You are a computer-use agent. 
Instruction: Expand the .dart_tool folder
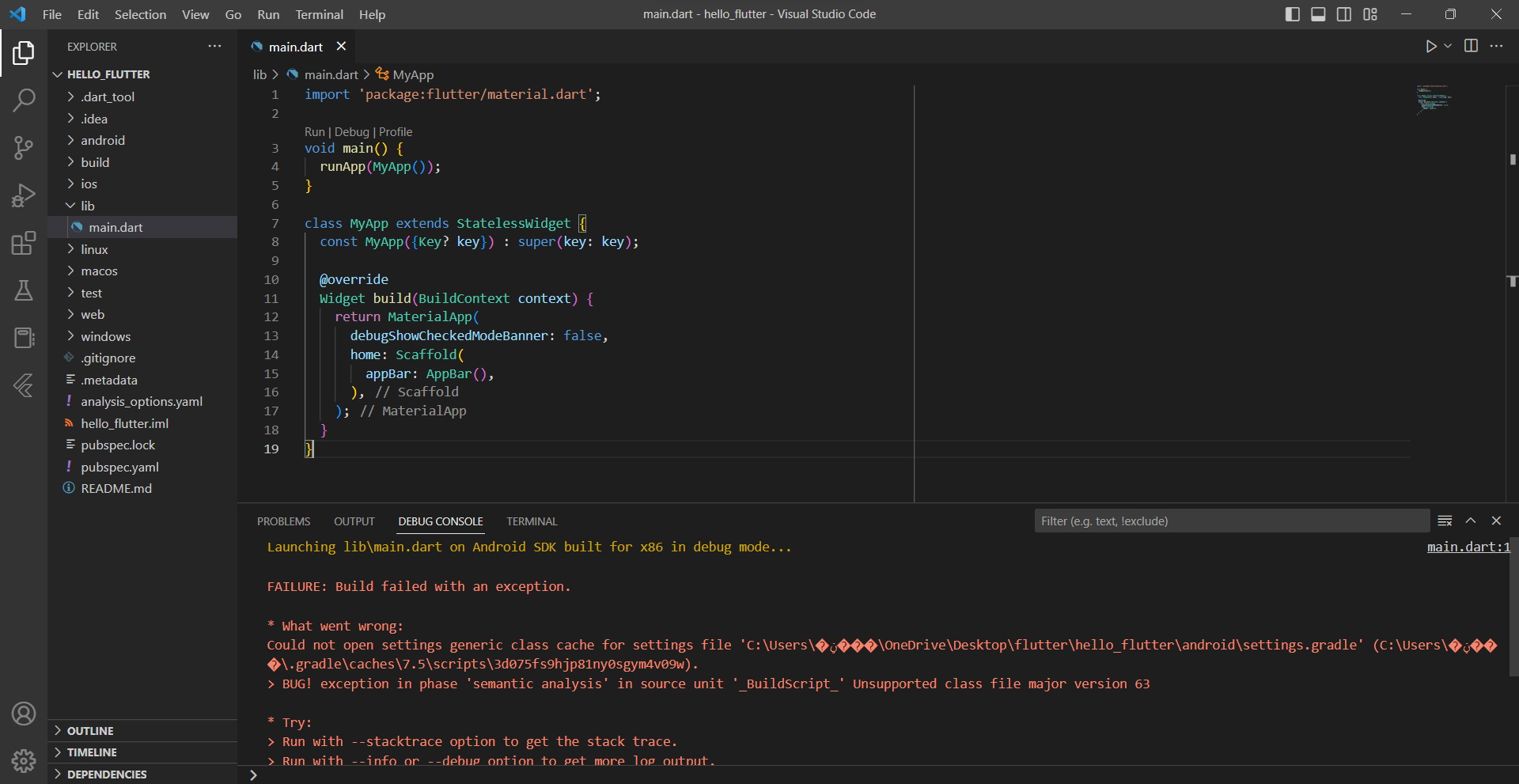(x=142, y=97)
